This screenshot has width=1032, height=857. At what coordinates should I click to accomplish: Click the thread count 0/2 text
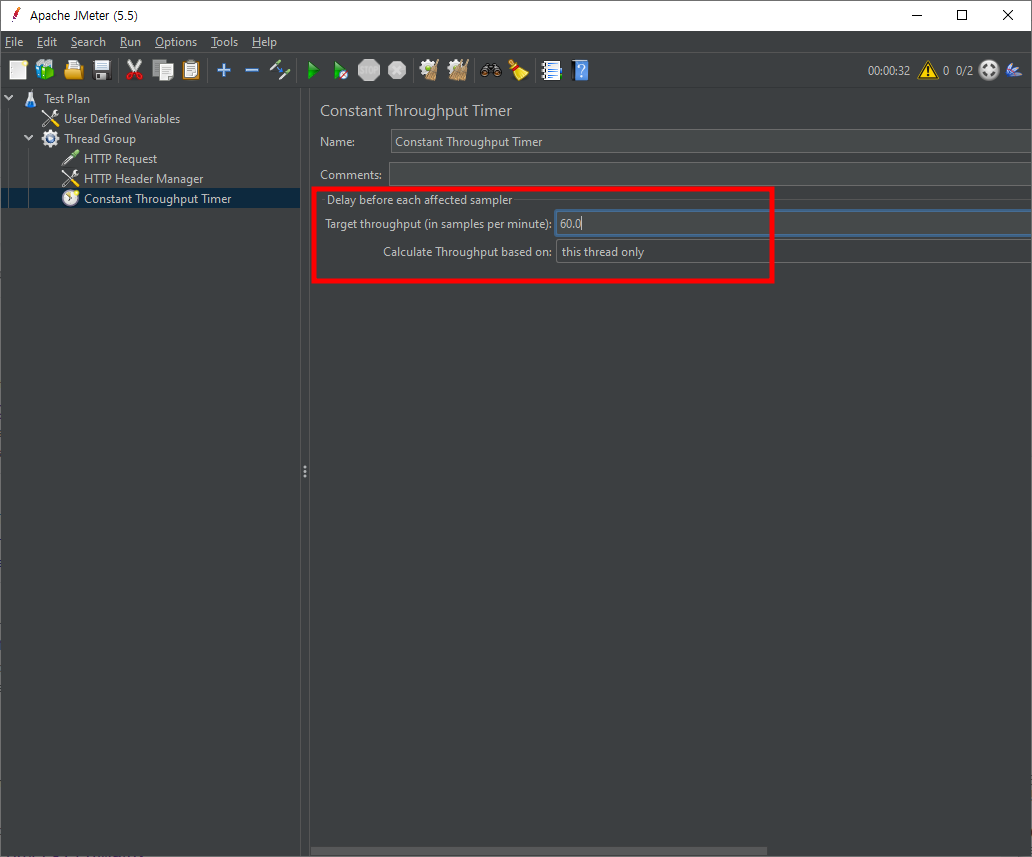[x=964, y=70]
